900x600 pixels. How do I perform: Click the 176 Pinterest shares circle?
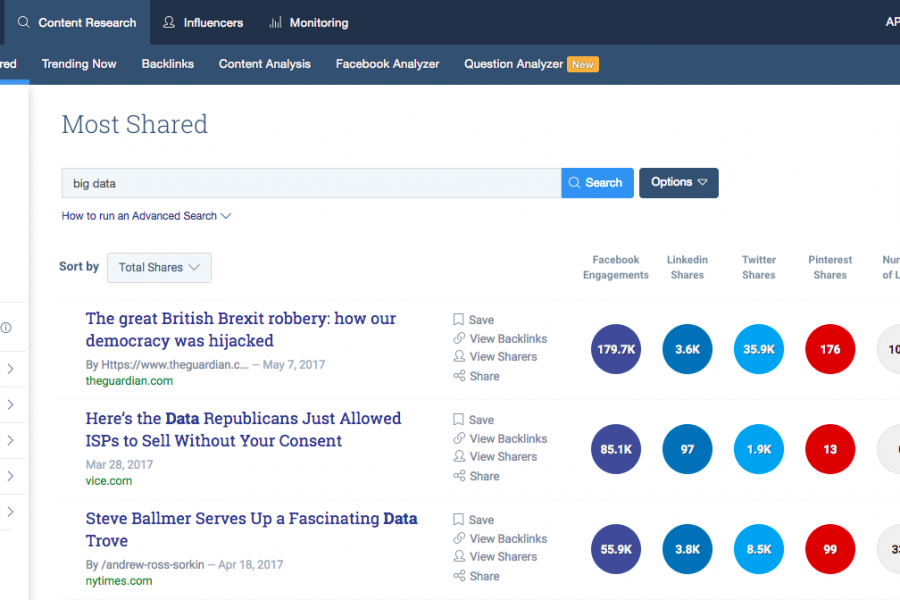(x=830, y=349)
